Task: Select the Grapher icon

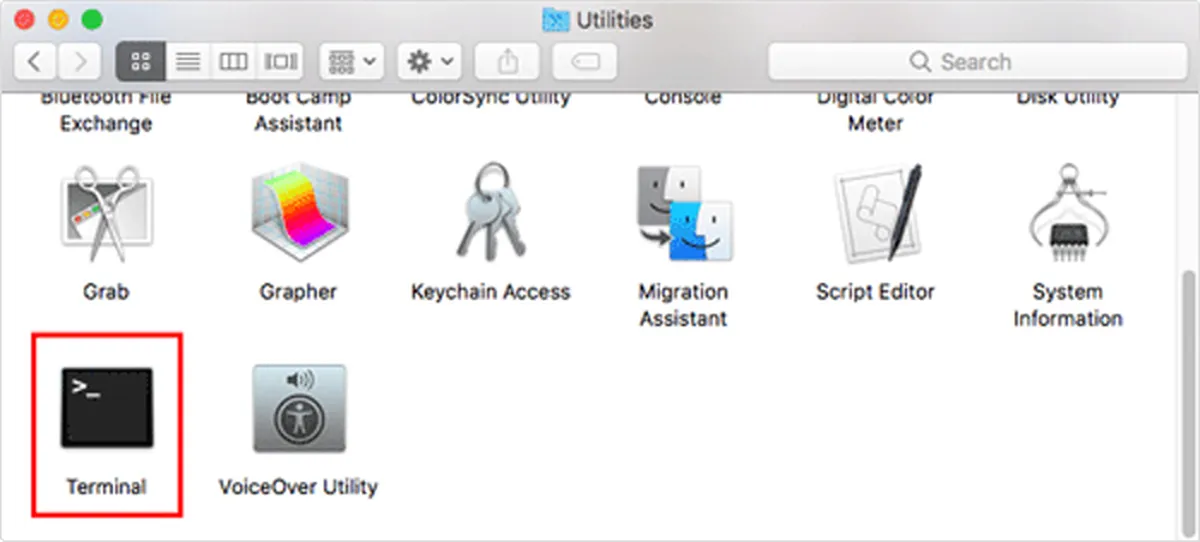Action: pyautogui.click(x=298, y=215)
